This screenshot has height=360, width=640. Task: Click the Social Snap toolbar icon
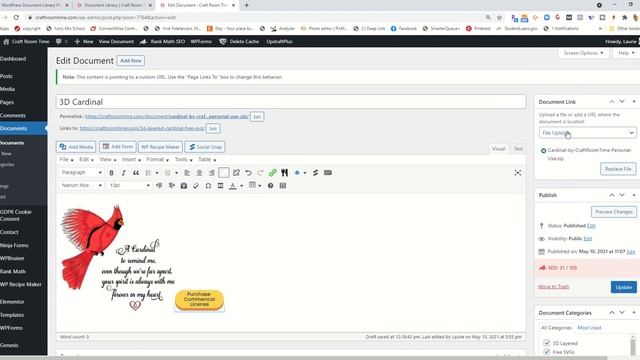[316, 173]
